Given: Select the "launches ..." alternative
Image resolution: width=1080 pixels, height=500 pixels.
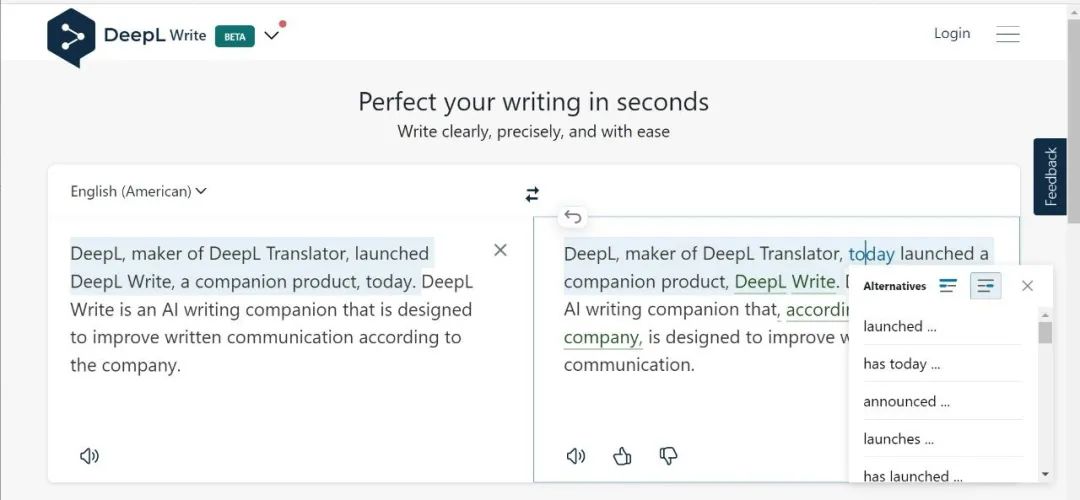Looking at the screenshot, I should click(898, 438).
